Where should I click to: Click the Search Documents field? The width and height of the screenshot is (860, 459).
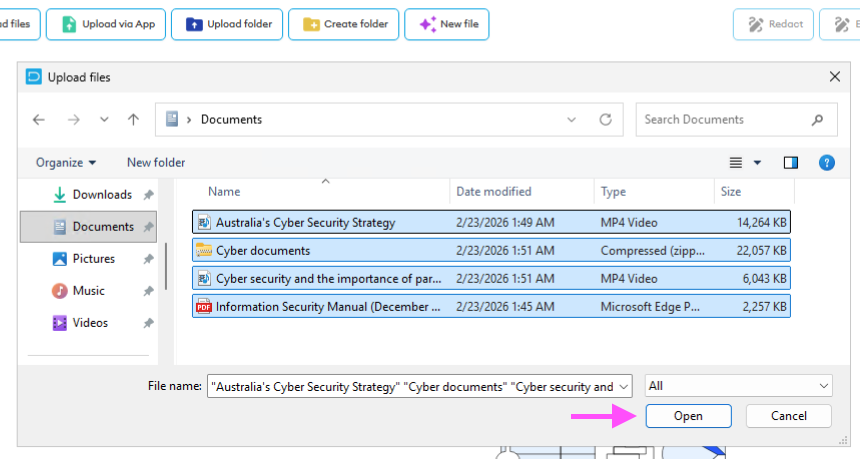pos(737,120)
